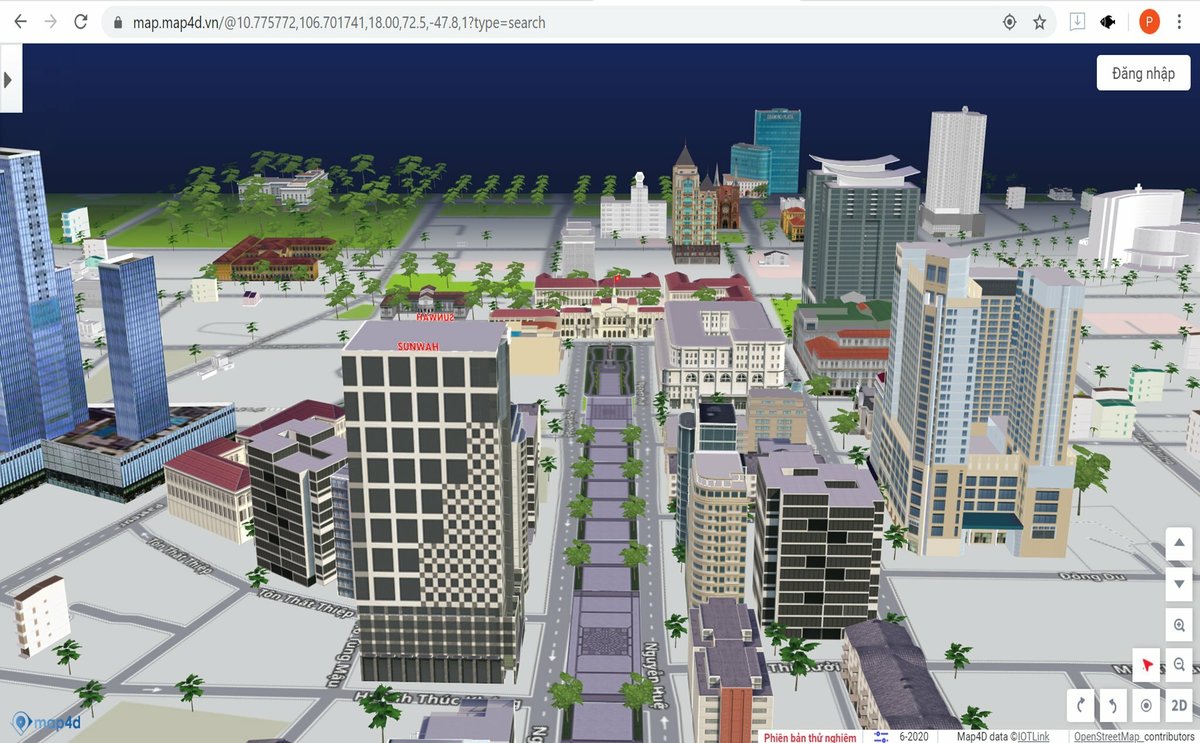
Task: Expand the collapsed left side panel
Action: tap(9, 78)
